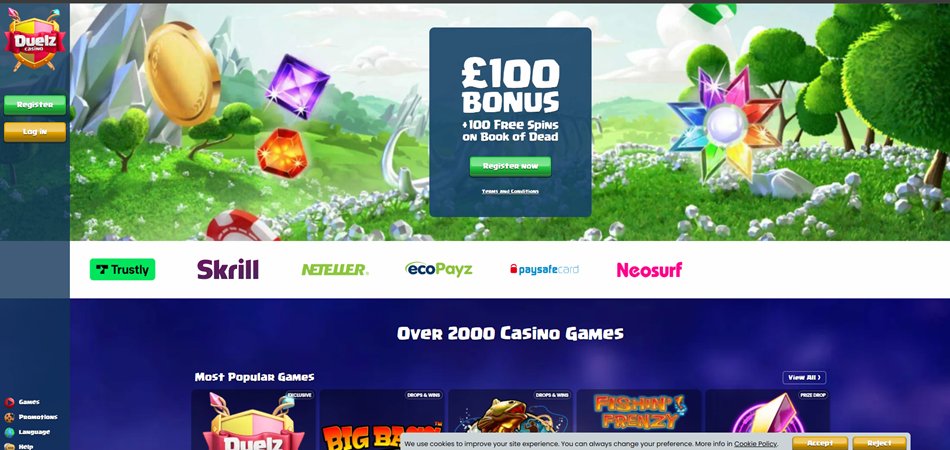Select the Neosurf payment logo
This screenshot has height=450, width=950.
[x=649, y=270]
